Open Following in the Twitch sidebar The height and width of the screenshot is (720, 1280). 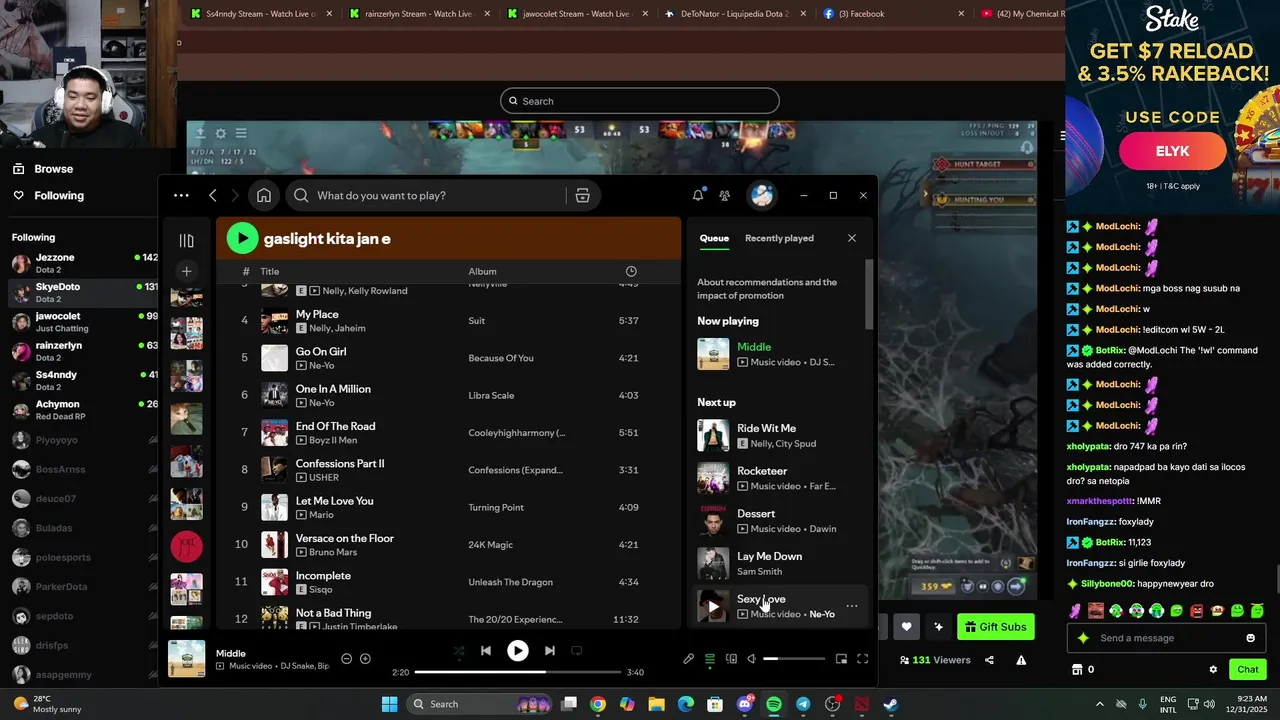pyautogui.click(x=59, y=196)
